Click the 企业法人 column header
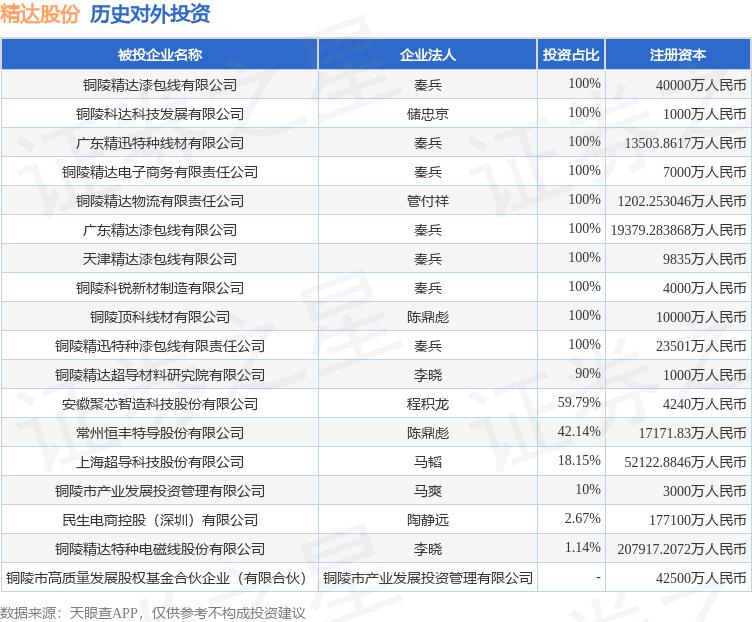 click(427, 55)
